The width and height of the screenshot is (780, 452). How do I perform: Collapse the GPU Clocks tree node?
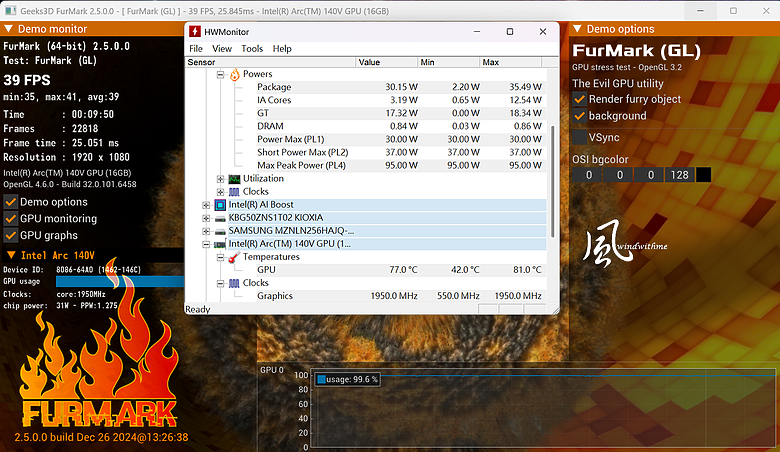(x=220, y=283)
